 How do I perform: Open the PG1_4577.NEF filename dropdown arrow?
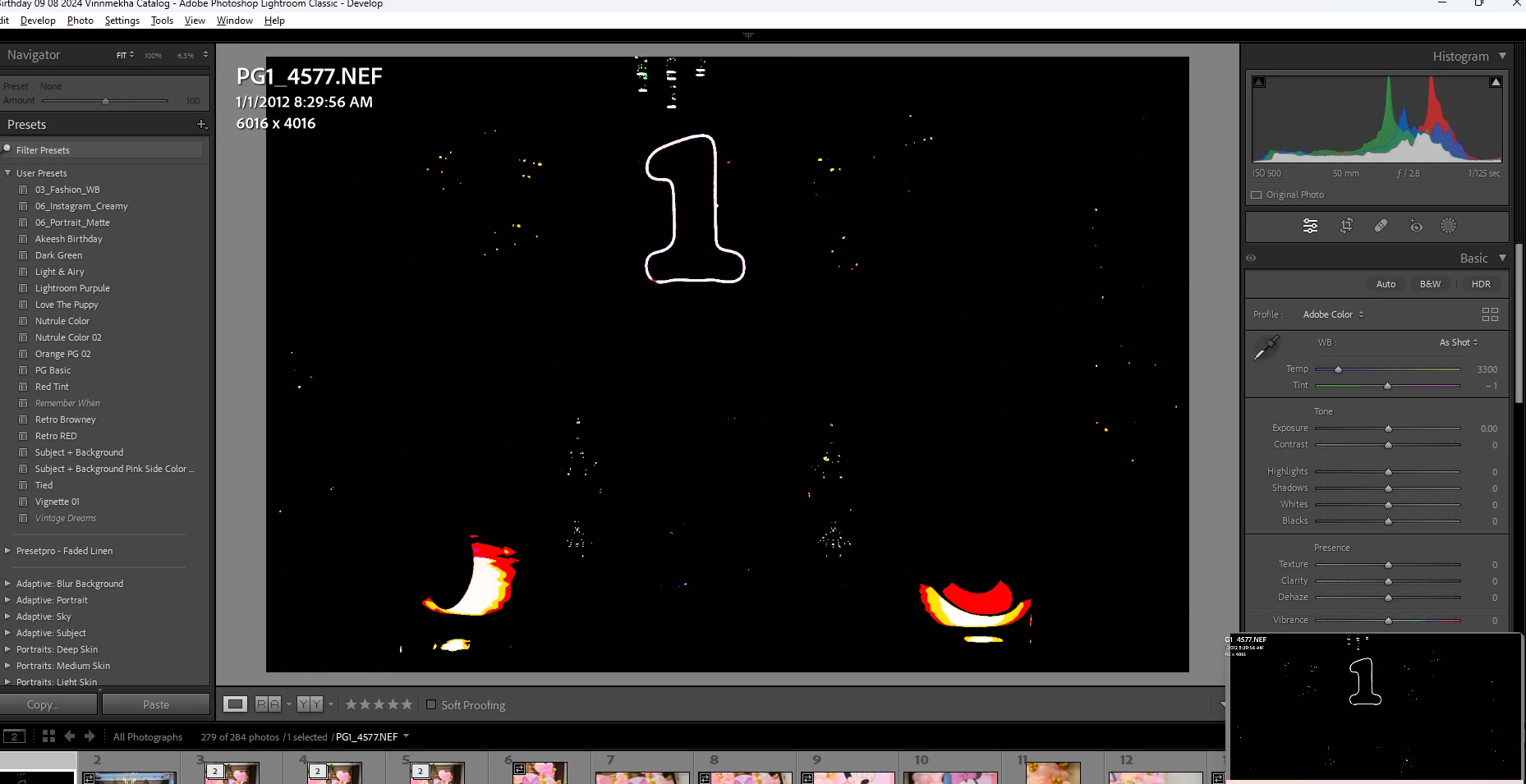[406, 736]
